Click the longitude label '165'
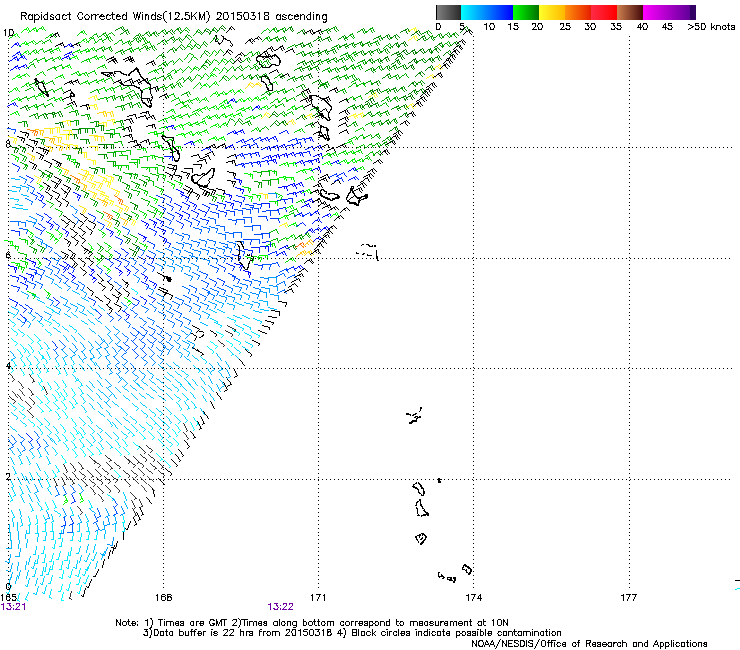740x650 pixels. [x=8, y=598]
